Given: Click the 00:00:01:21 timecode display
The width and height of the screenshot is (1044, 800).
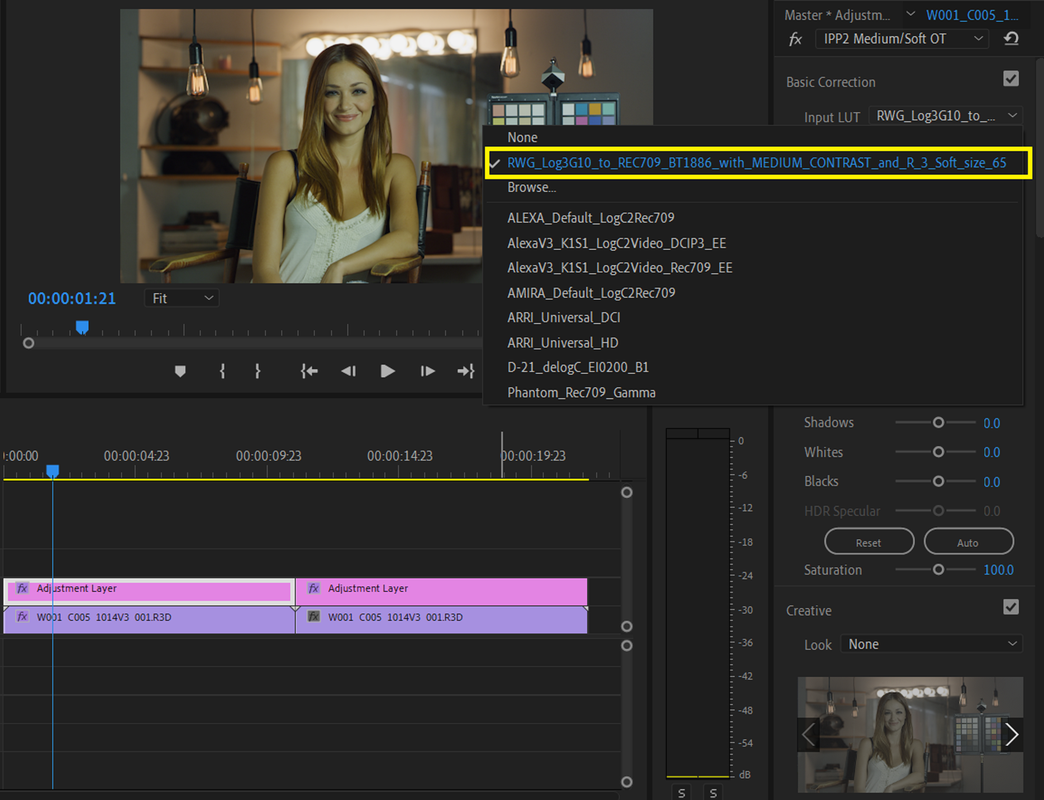Looking at the screenshot, I should tap(72, 299).
